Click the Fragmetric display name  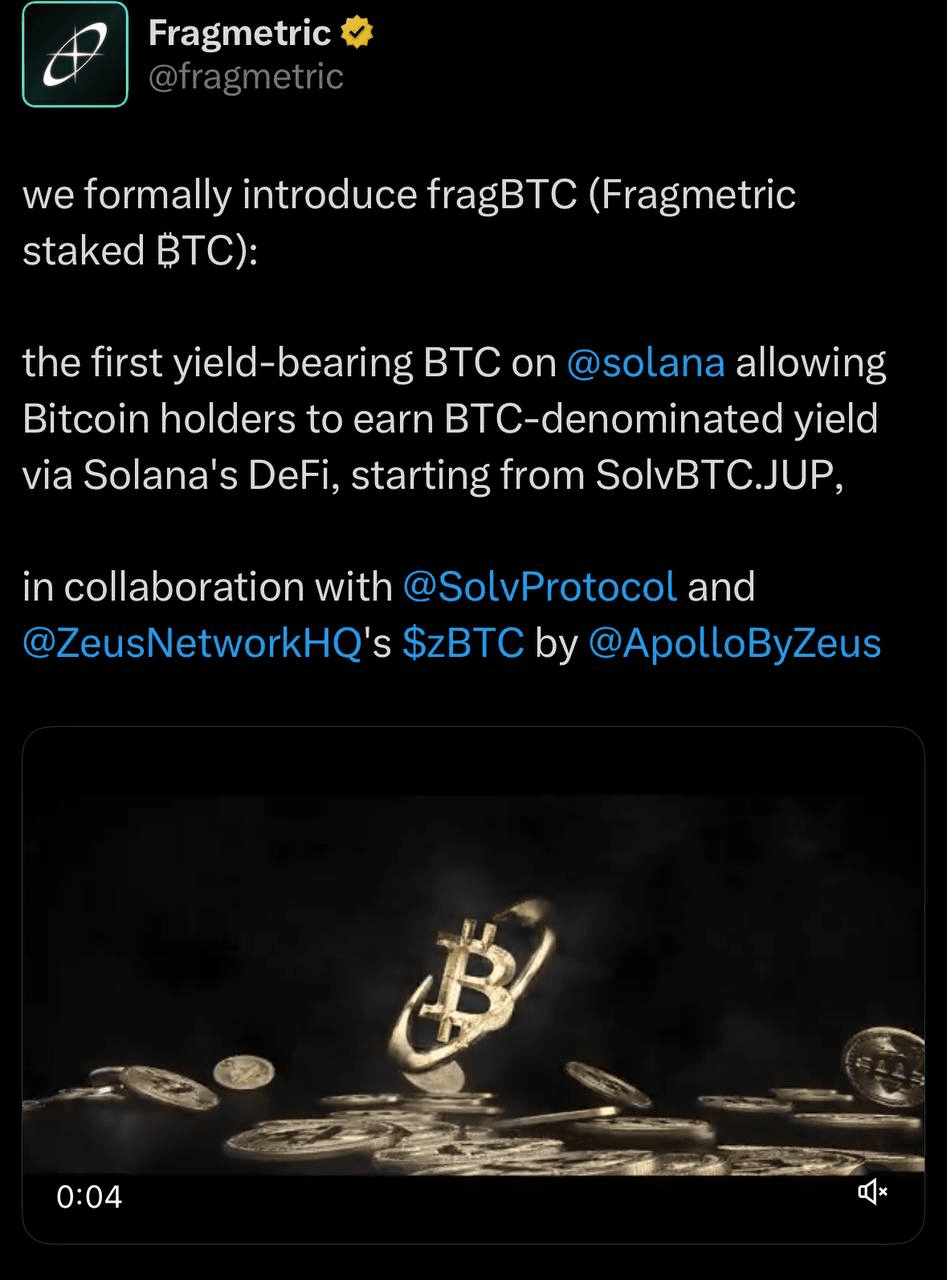(x=239, y=34)
